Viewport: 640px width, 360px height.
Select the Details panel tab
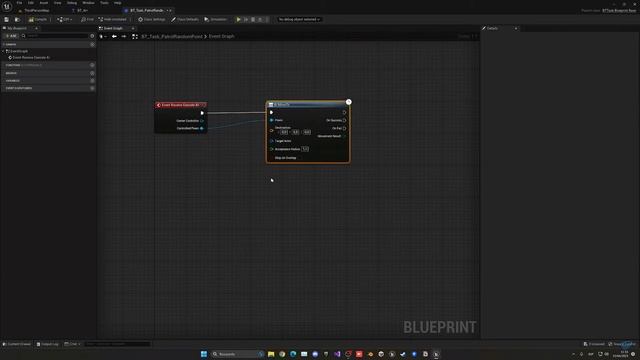[x=492, y=28]
